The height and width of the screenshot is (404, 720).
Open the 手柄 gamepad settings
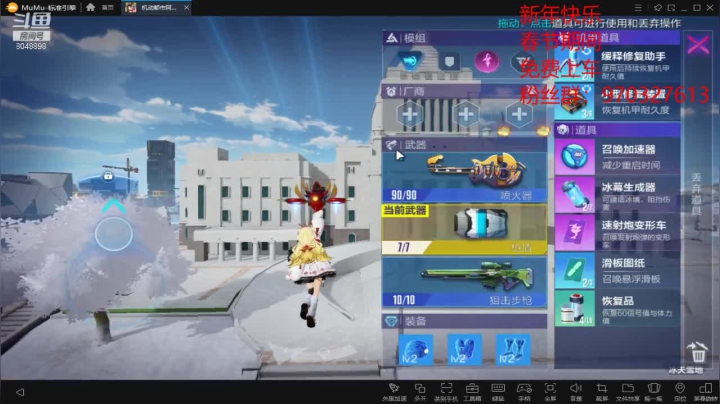[x=524, y=392]
